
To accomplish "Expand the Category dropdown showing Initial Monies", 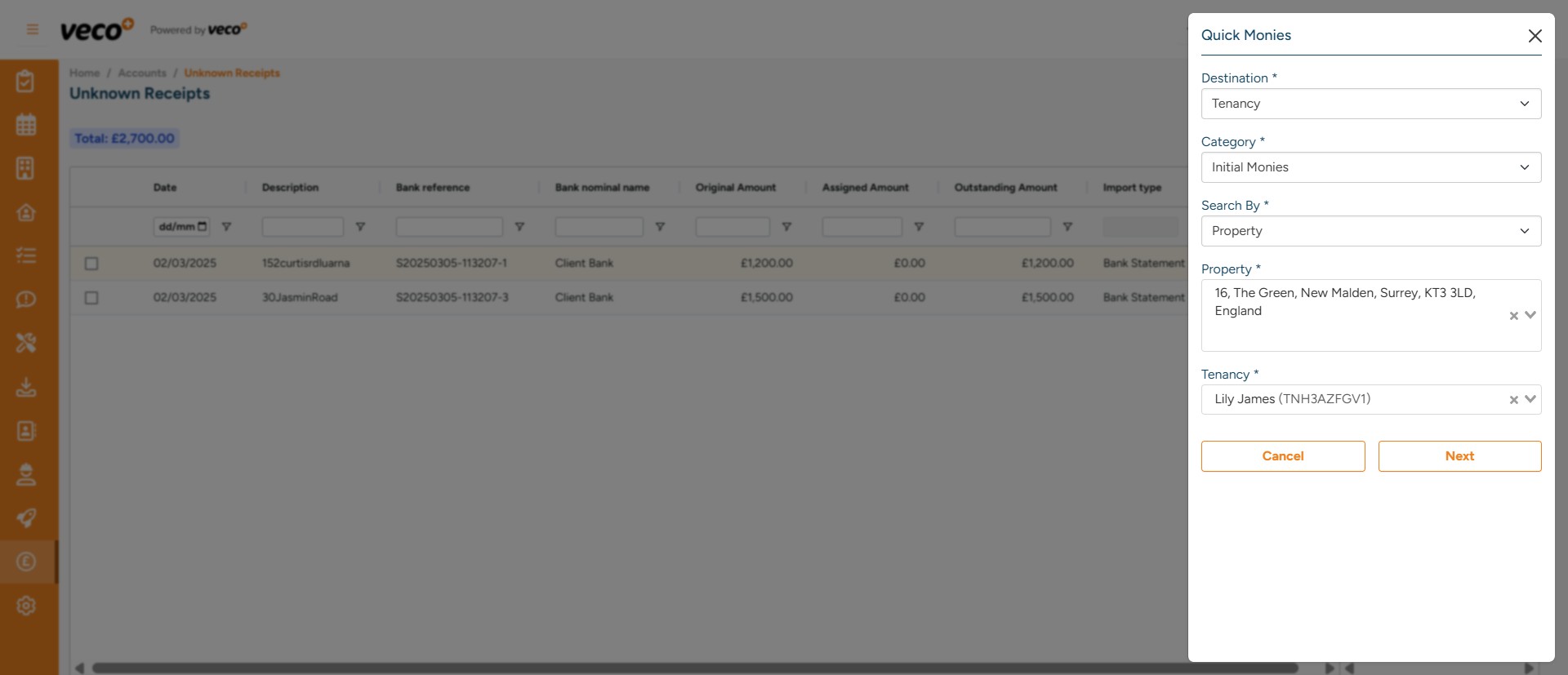I will click(1370, 167).
